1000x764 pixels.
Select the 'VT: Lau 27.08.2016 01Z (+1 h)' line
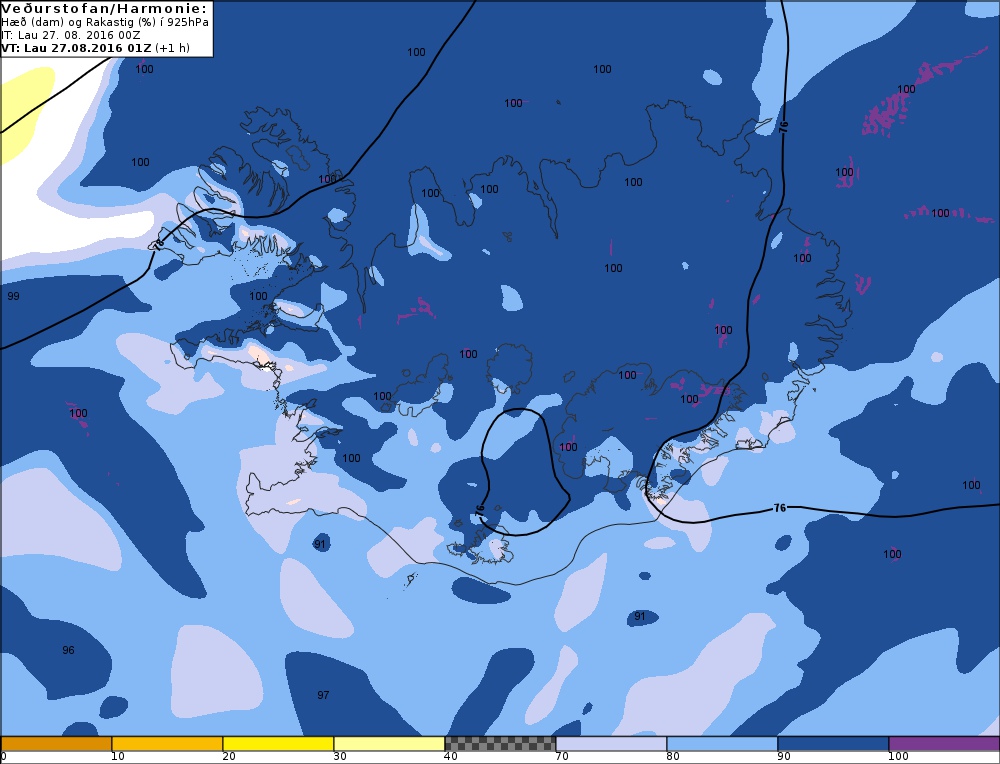(95, 48)
